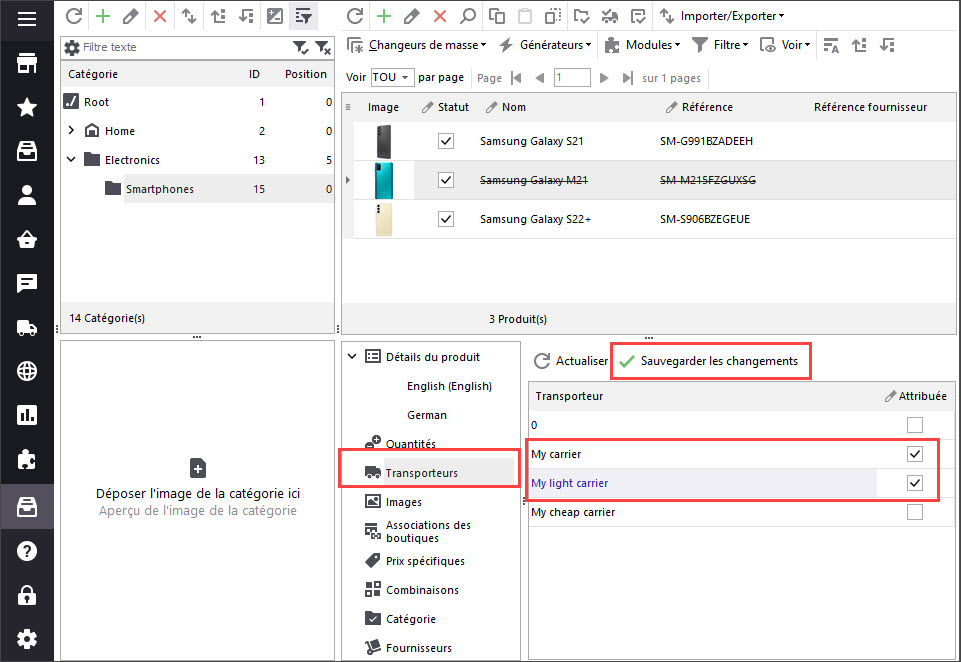Viewport: 961px width, 662px height.
Task: Open settings gear in sidebar
Action: pos(27,639)
